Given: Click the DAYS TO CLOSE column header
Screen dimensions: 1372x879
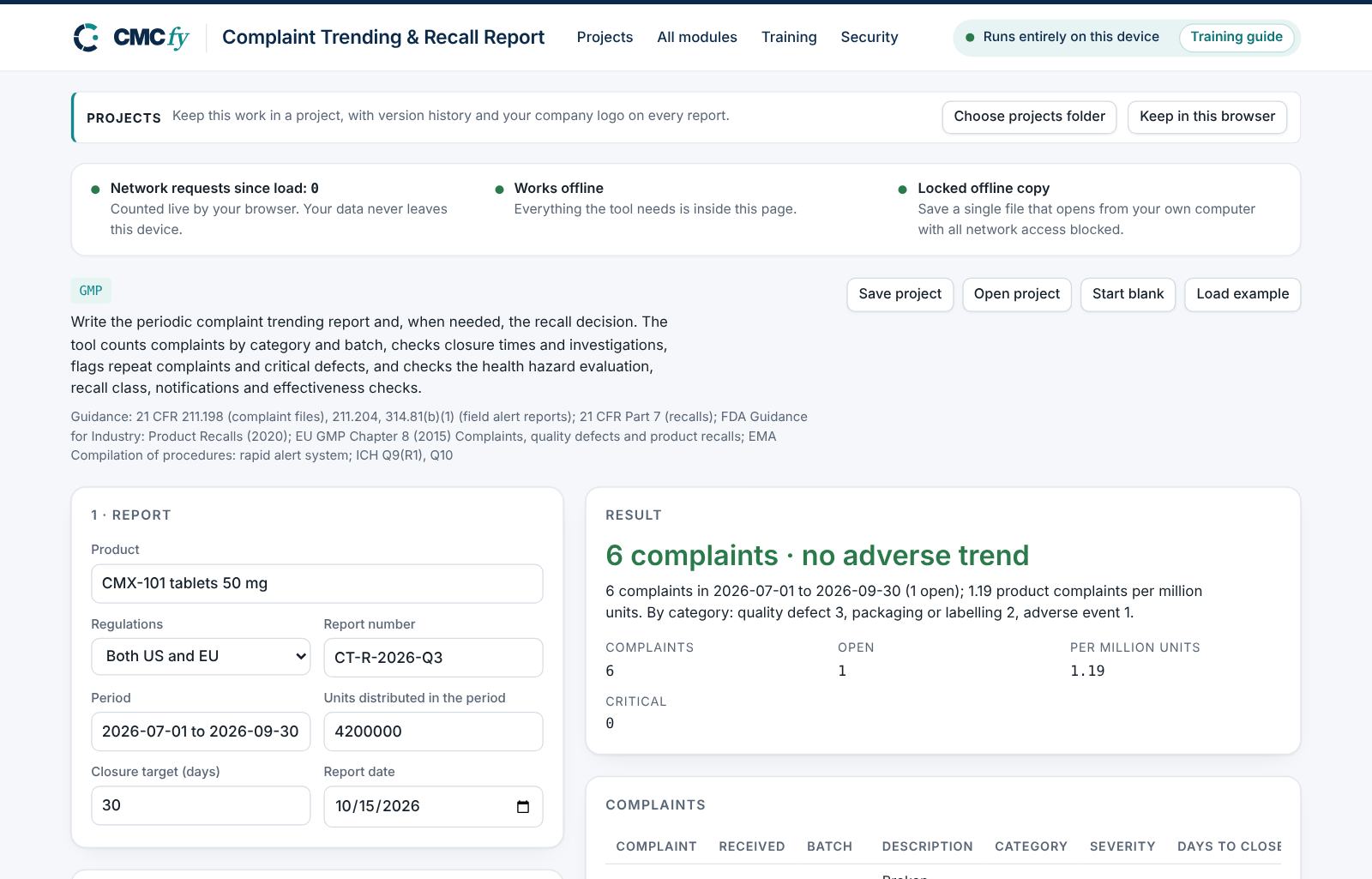Looking at the screenshot, I should pyautogui.click(x=1229, y=846).
